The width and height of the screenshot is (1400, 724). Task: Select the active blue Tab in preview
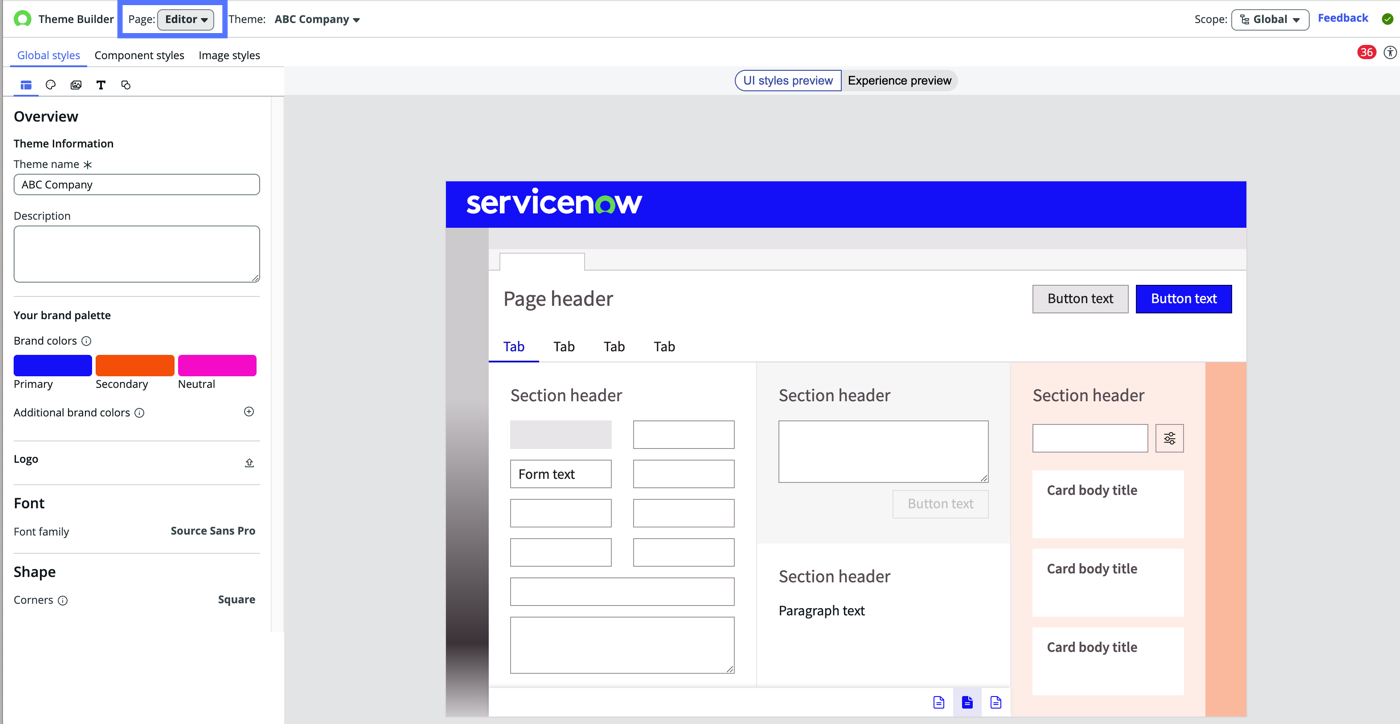[x=514, y=347]
